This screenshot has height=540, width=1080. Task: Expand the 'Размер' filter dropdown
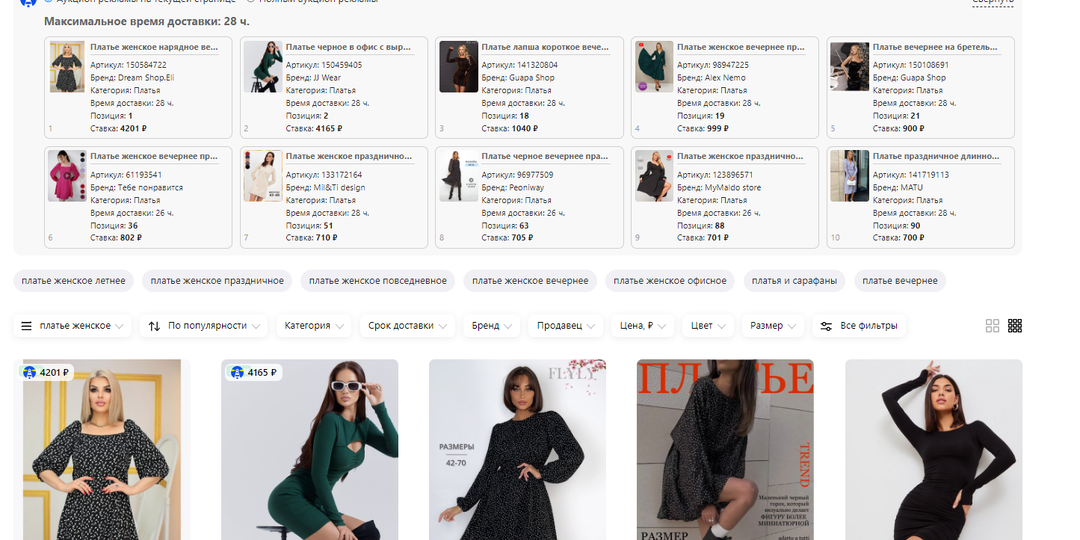coord(773,326)
